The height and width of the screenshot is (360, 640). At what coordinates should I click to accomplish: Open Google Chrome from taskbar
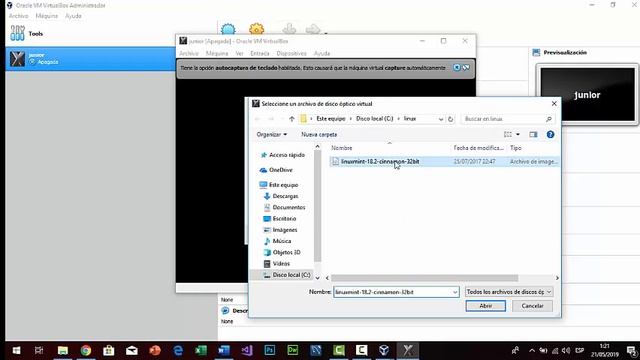86,350
